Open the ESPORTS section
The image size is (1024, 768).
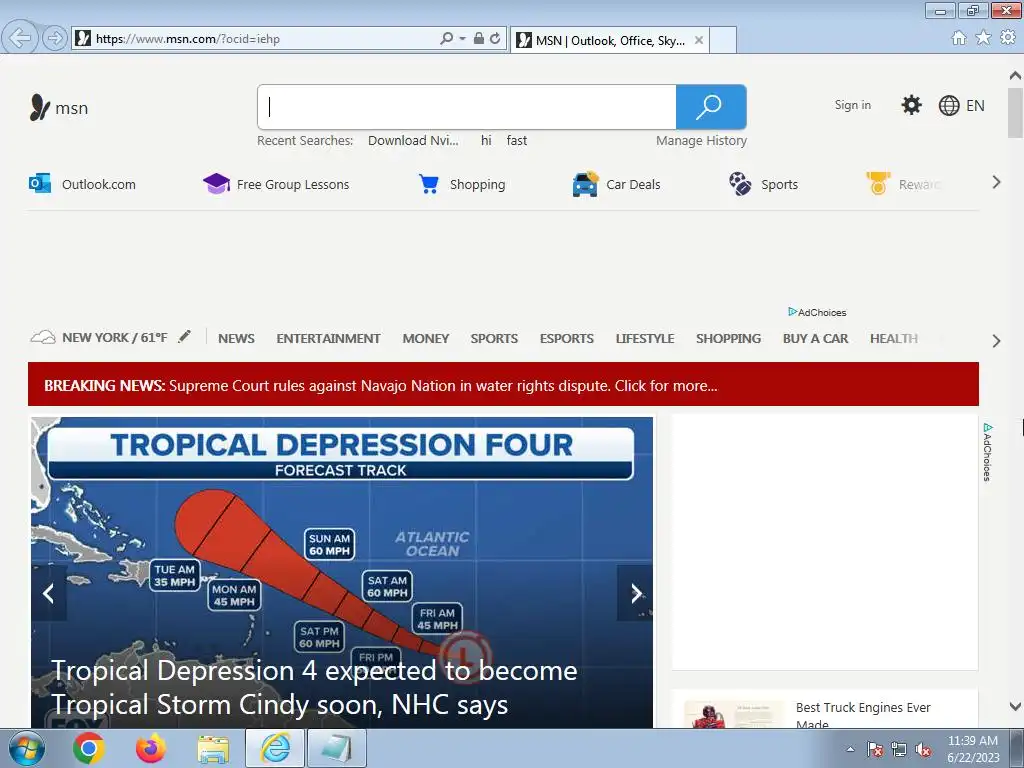pyautogui.click(x=567, y=338)
